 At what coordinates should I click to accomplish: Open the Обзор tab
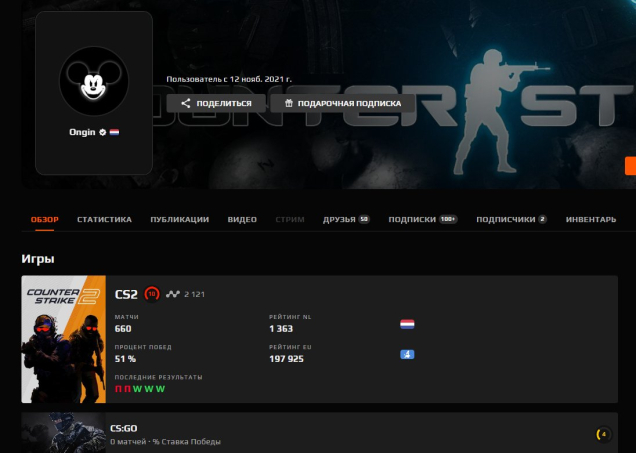coord(45,219)
